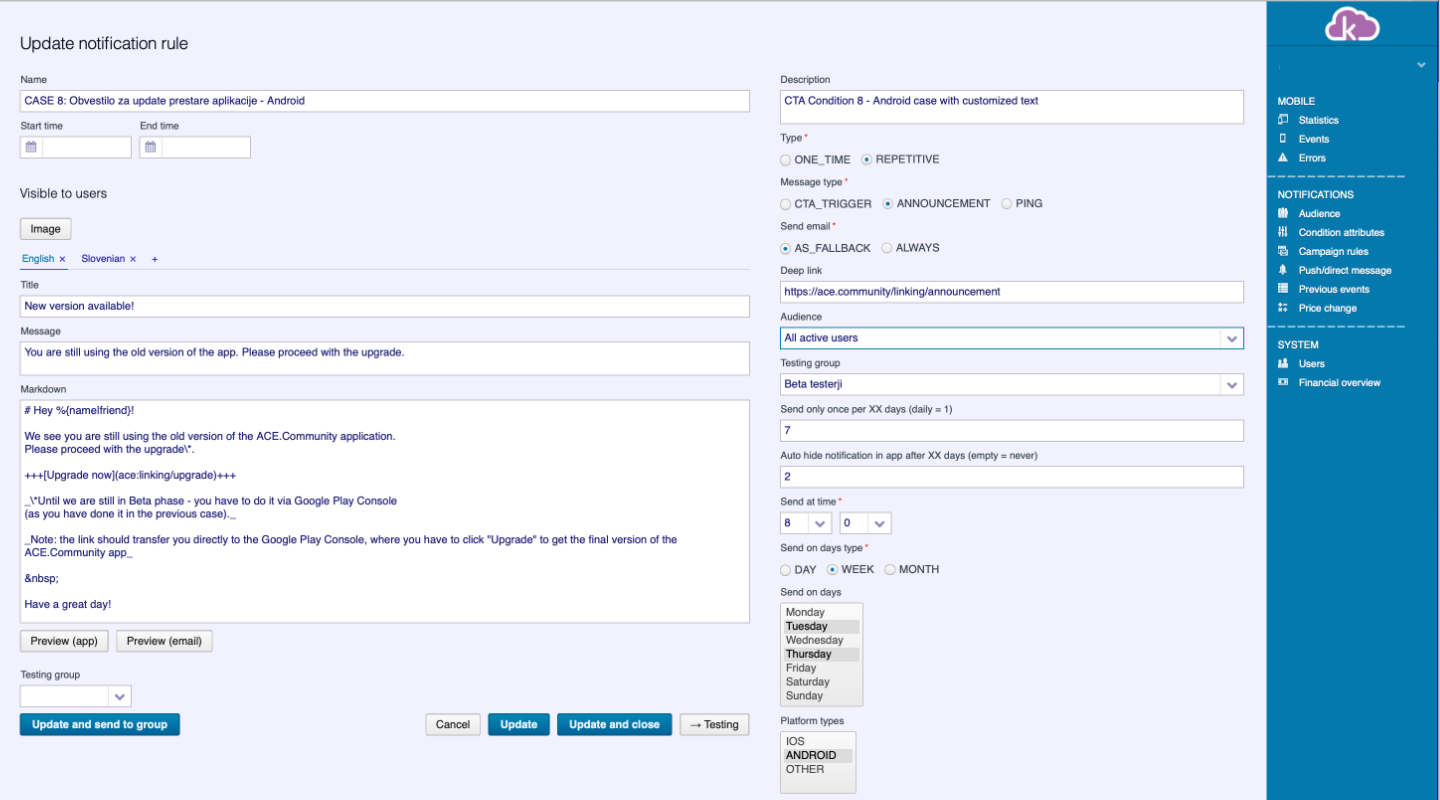Click the Statistics icon in sidebar
Viewport: 1440px width, 800px height.
[x=1283, y=120]
